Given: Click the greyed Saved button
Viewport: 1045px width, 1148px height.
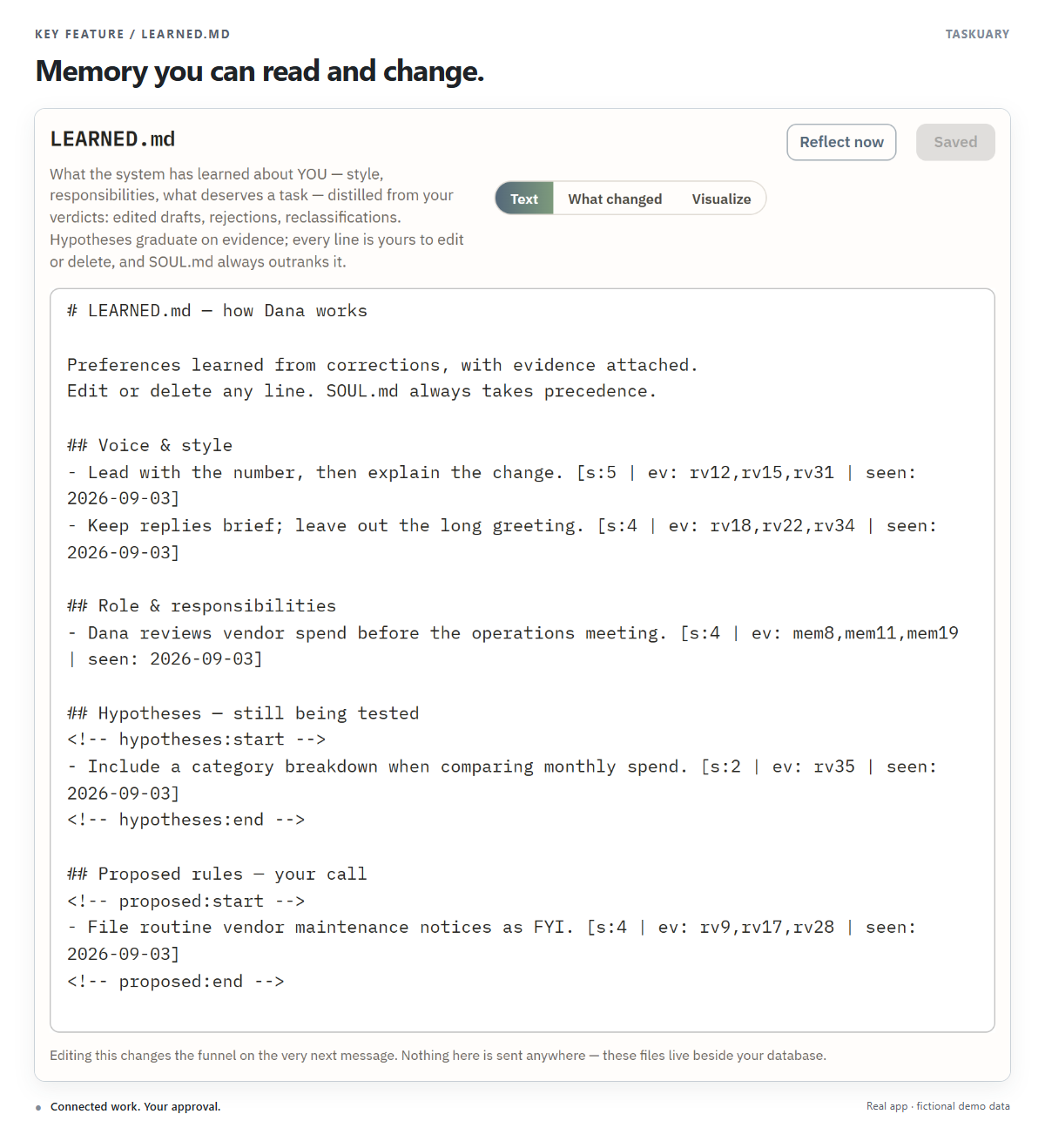Looking at the screenshot, I should pyautogui.click(x=955, y=142).
